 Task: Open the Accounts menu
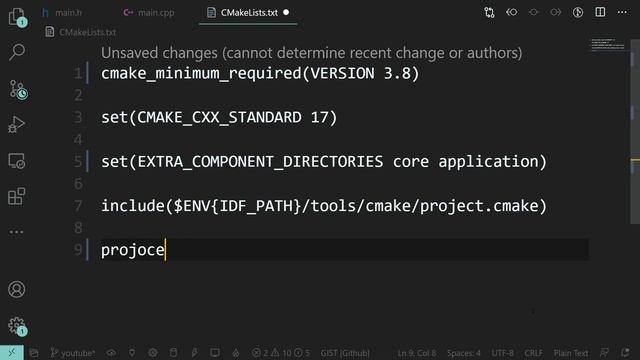click(16, 289)
